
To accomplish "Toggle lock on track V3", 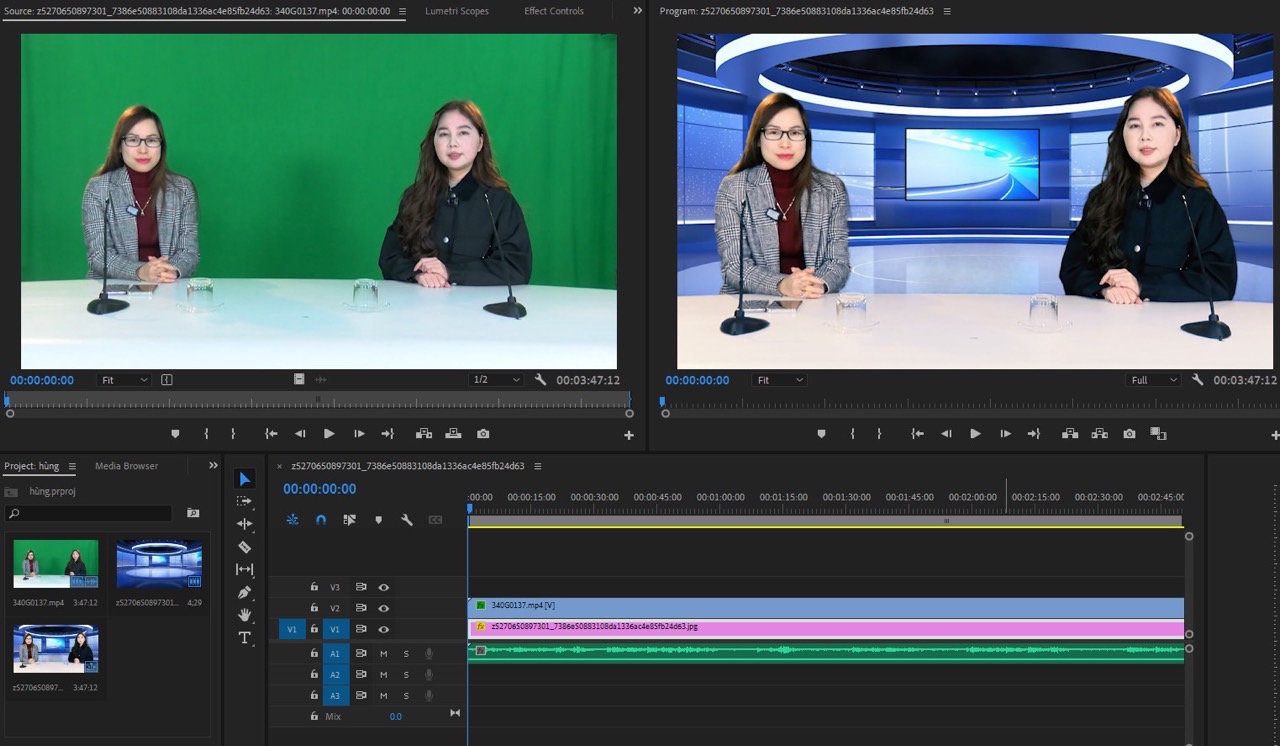I will [314, 587].
